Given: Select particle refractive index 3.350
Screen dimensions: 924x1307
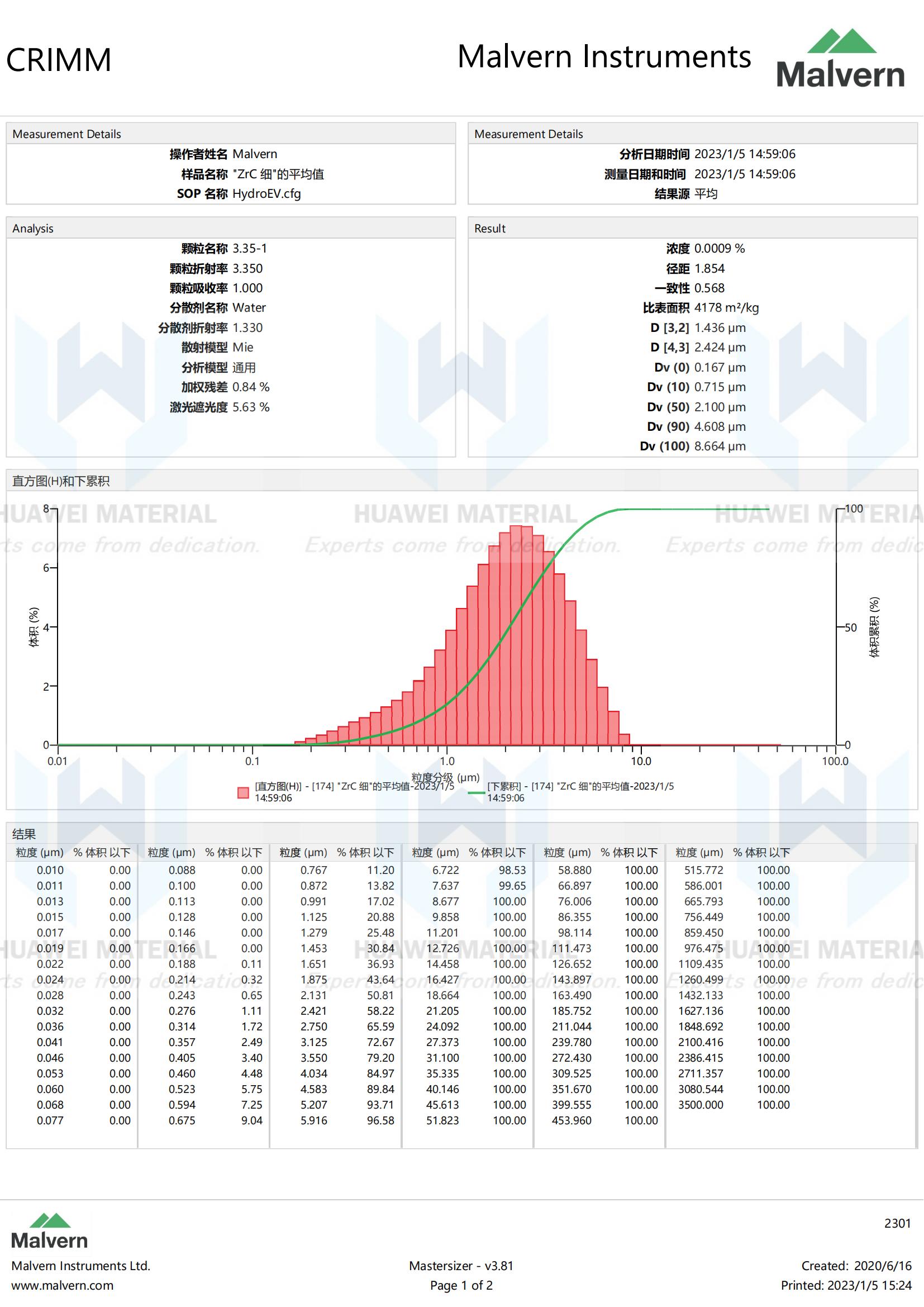Looking at the screenshot, I should pyautogui.click(x=247, y=268).
